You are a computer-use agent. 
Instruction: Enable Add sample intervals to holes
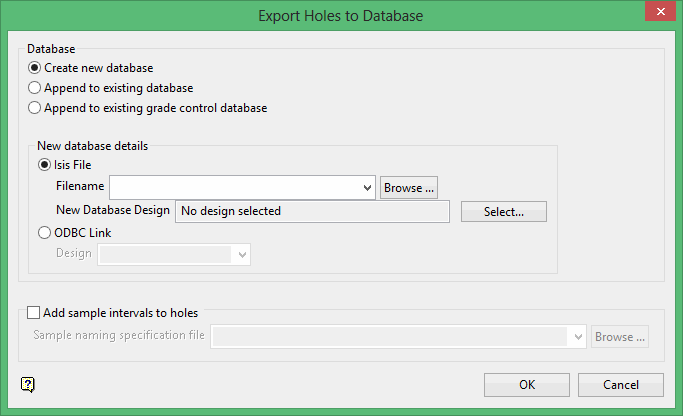(x=35, y=313)
